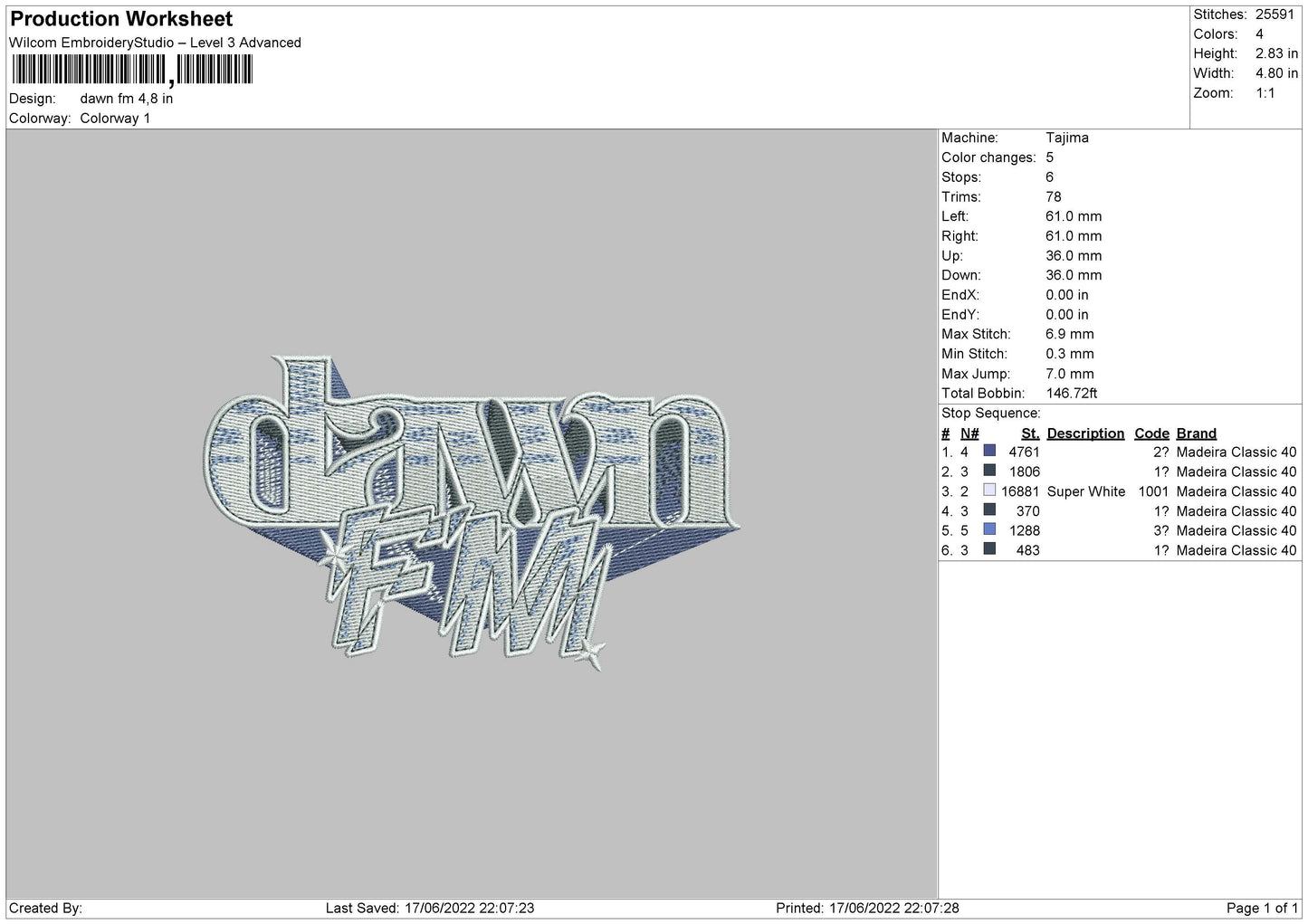1308x924 pixels.
Task: Click the dark swatch in row 4 (370 stitches)
Action: 989,510
